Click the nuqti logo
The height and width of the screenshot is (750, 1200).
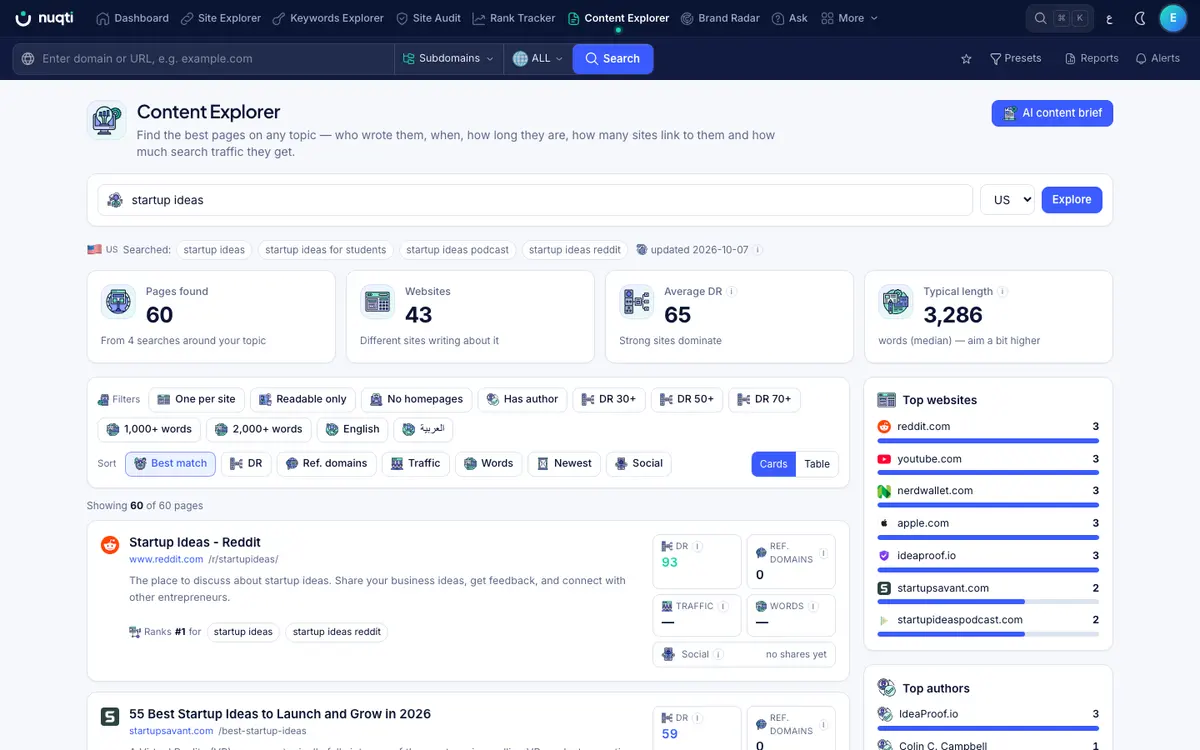[x=43, y=18]
